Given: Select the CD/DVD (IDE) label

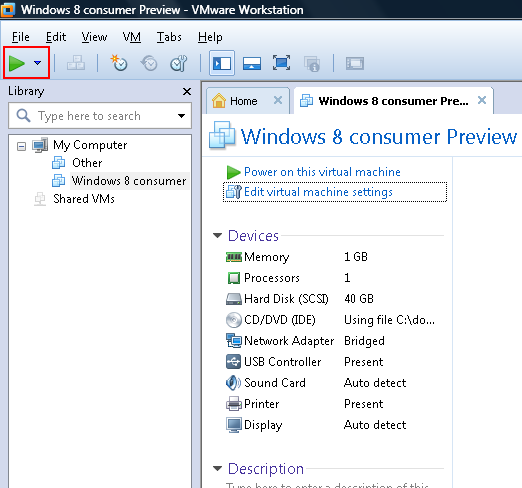Looking at the screenshot, I should [280, 320].
